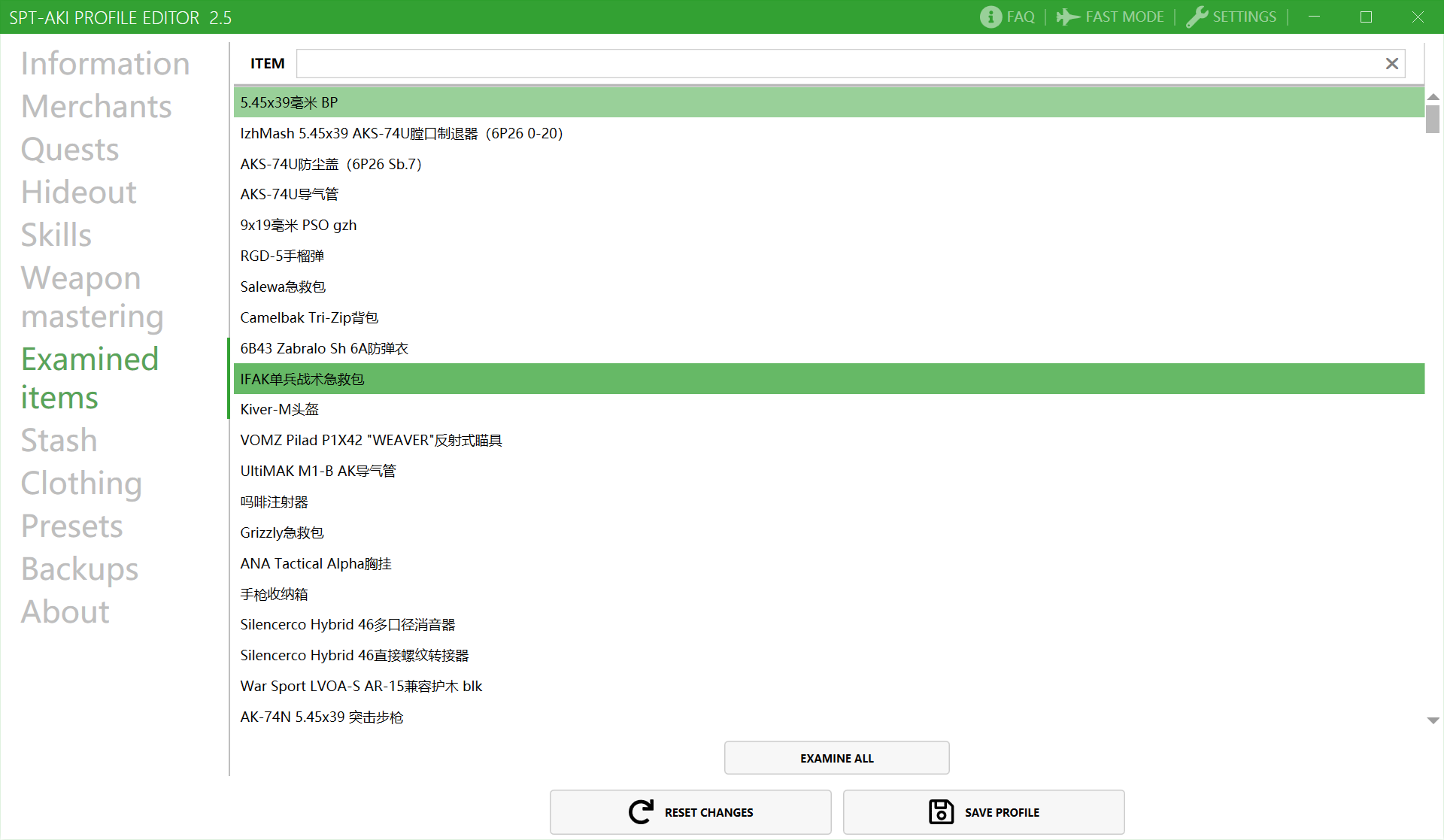
Task: Select the 5.45x39毫米 BP row
Action: click(x=829, y=102)
